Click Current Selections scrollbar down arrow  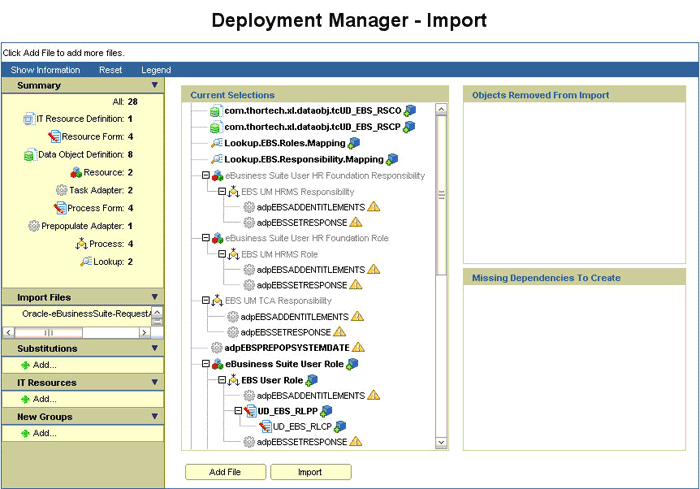441,442
